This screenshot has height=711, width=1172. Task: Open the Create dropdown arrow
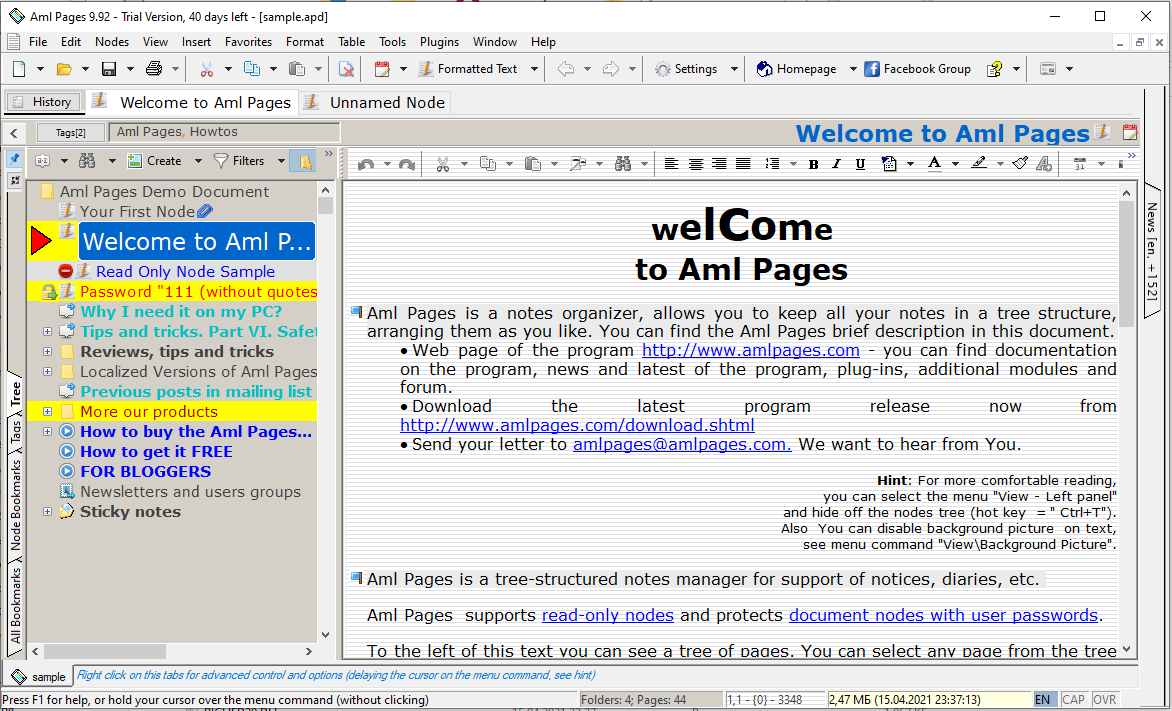point(198,161)
